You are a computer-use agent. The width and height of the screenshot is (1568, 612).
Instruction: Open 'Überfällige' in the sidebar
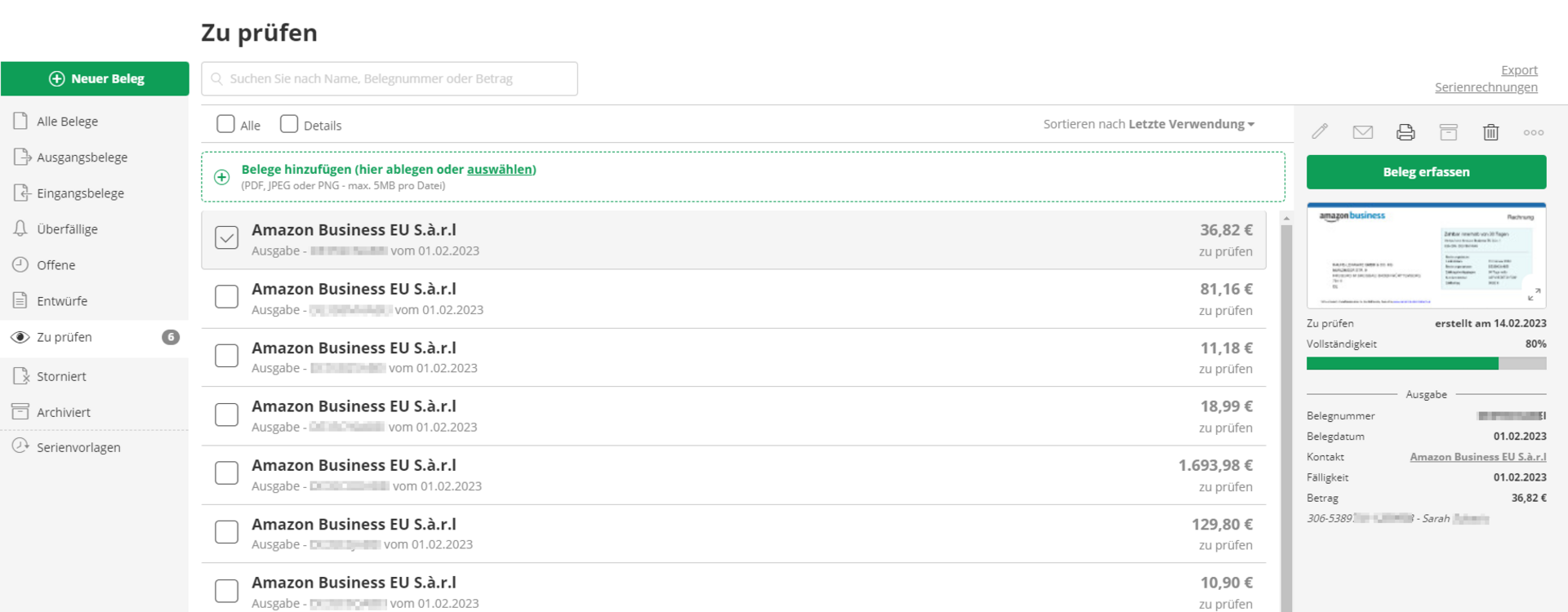point(67,229)
